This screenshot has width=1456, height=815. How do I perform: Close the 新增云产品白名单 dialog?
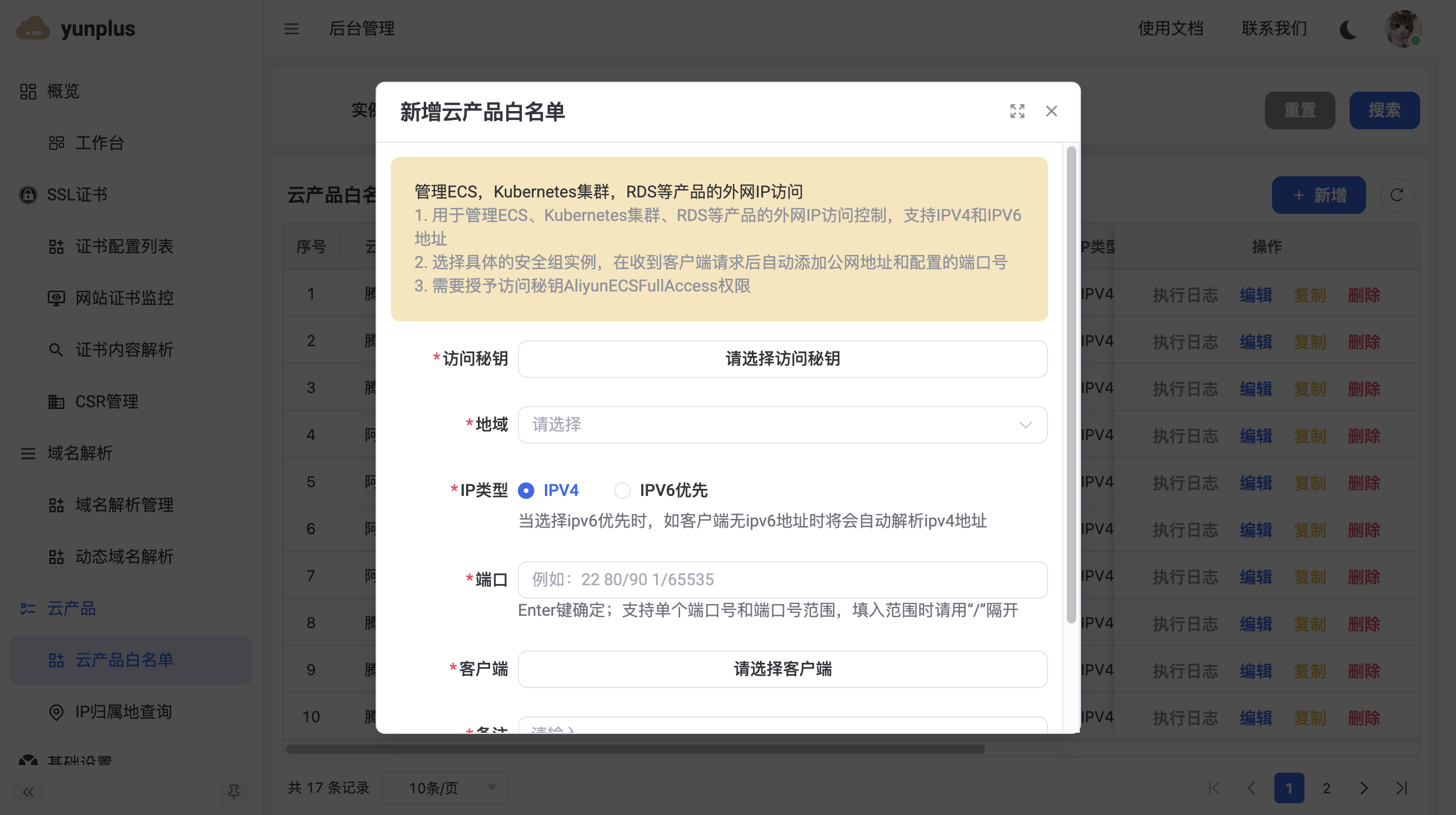click(x=1052, y=111)
